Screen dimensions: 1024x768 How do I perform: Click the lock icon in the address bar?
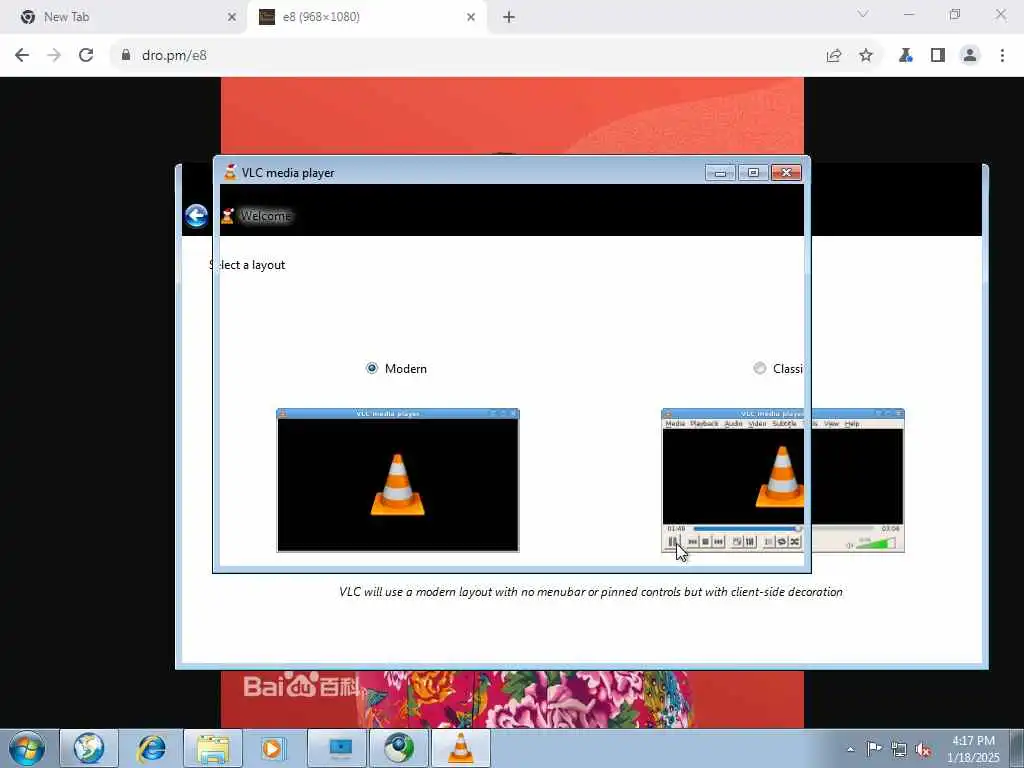126,55
